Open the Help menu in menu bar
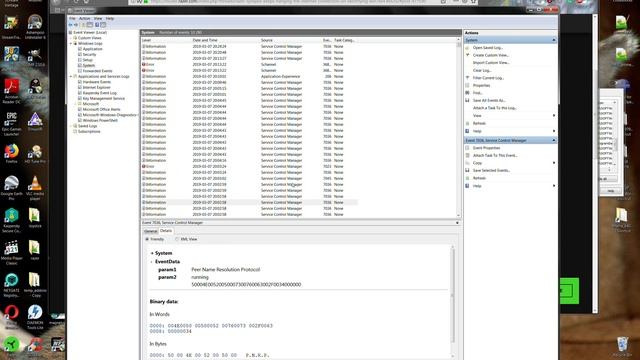 pyautogui.click(x=110, y=18)
